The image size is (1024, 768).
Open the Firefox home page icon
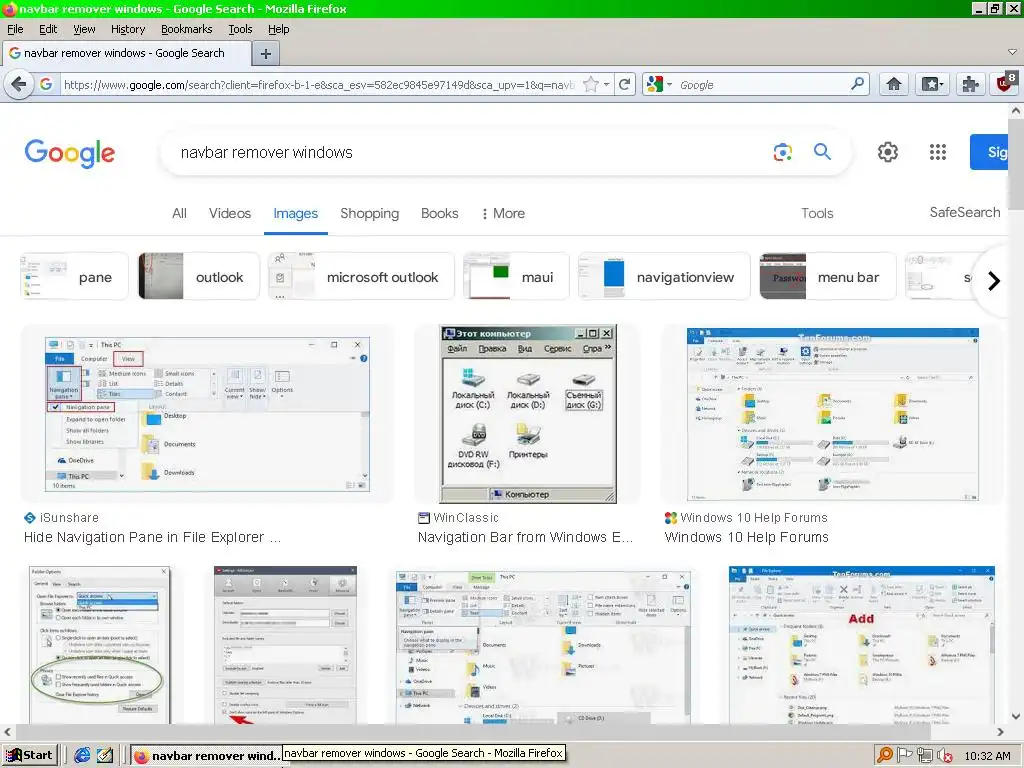point(894,84)
